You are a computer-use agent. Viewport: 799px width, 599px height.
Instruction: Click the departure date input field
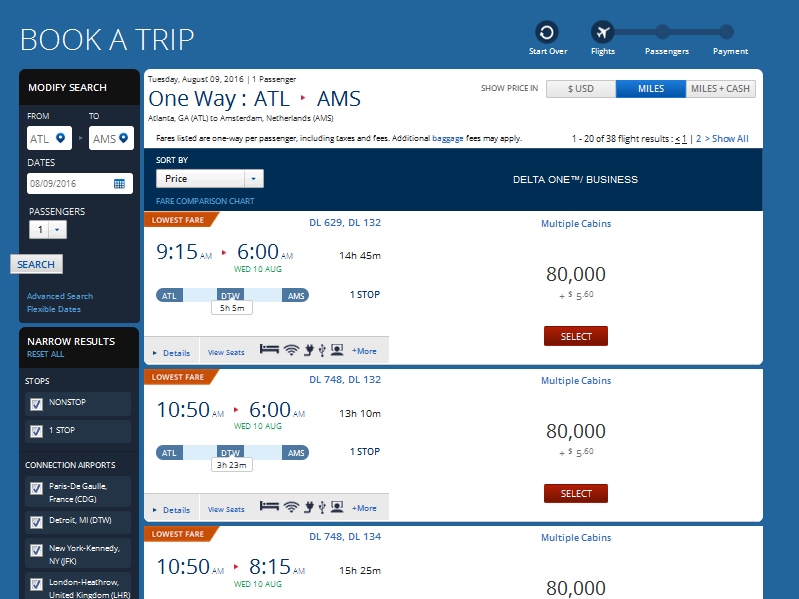68,184
